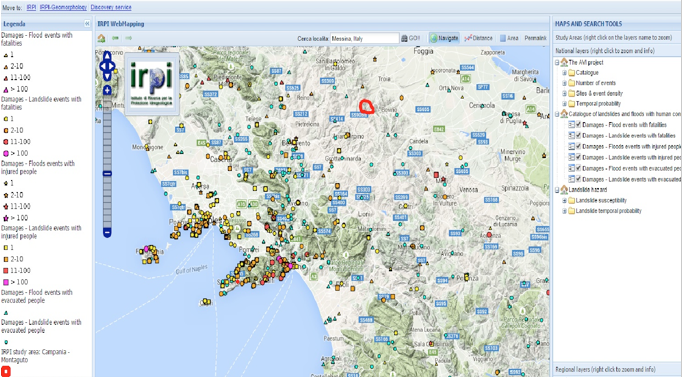Click the Sites & event density folder icon
The width and height of the screenshot is (683, 378).
pyautogui.click(x=571, y=94)
